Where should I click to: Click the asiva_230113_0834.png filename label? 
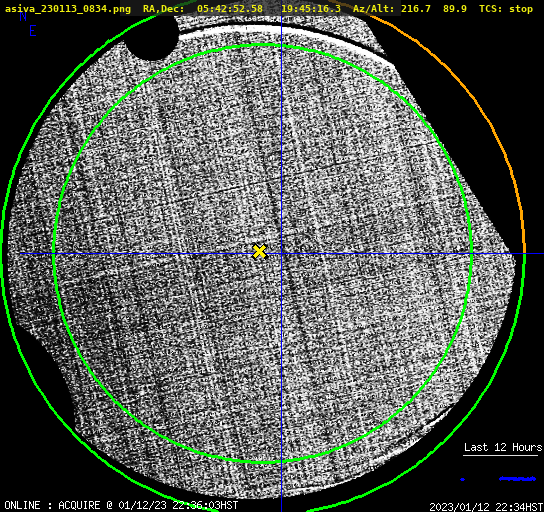tap(68, 9)
